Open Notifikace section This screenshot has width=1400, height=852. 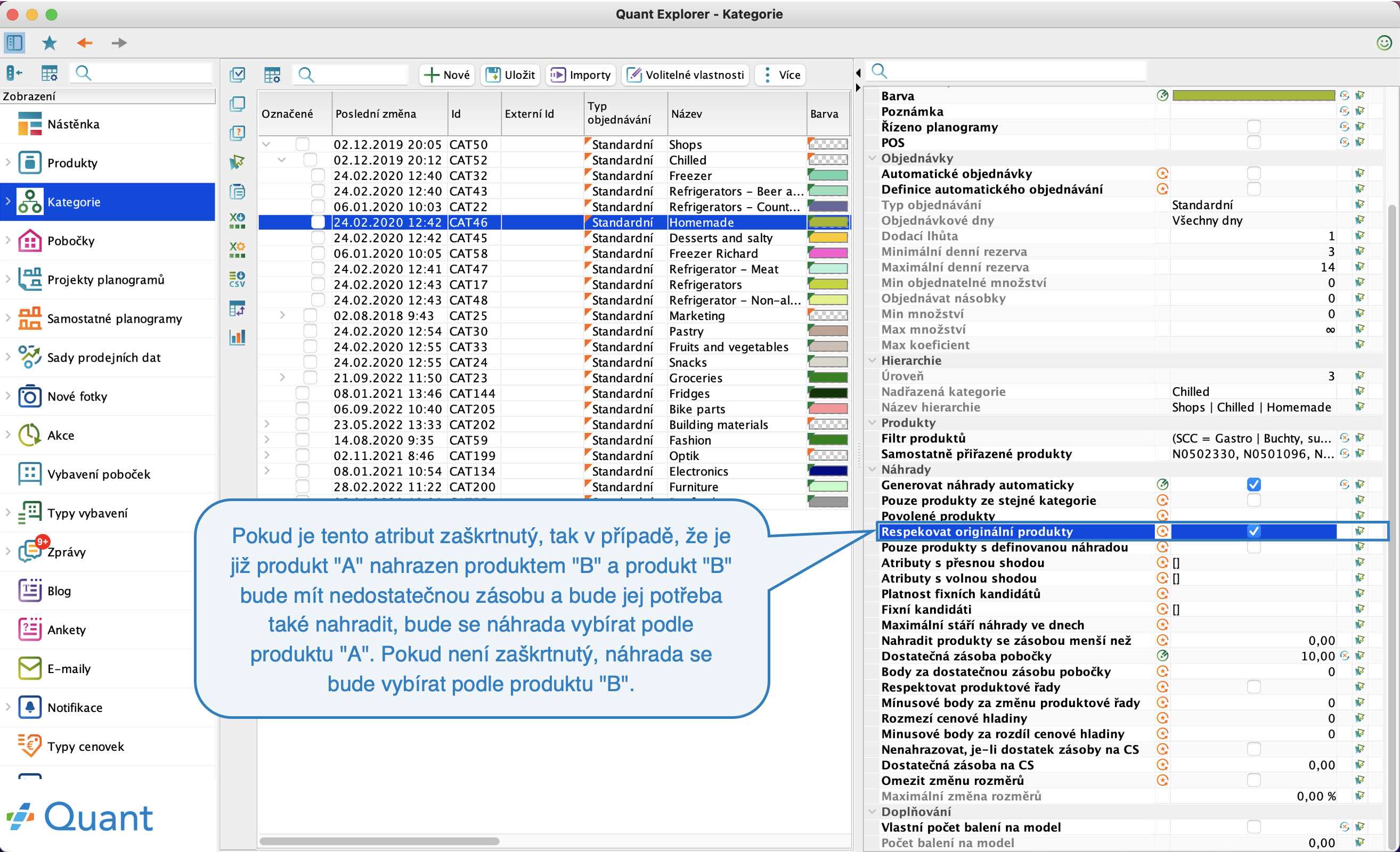point(108,708)
